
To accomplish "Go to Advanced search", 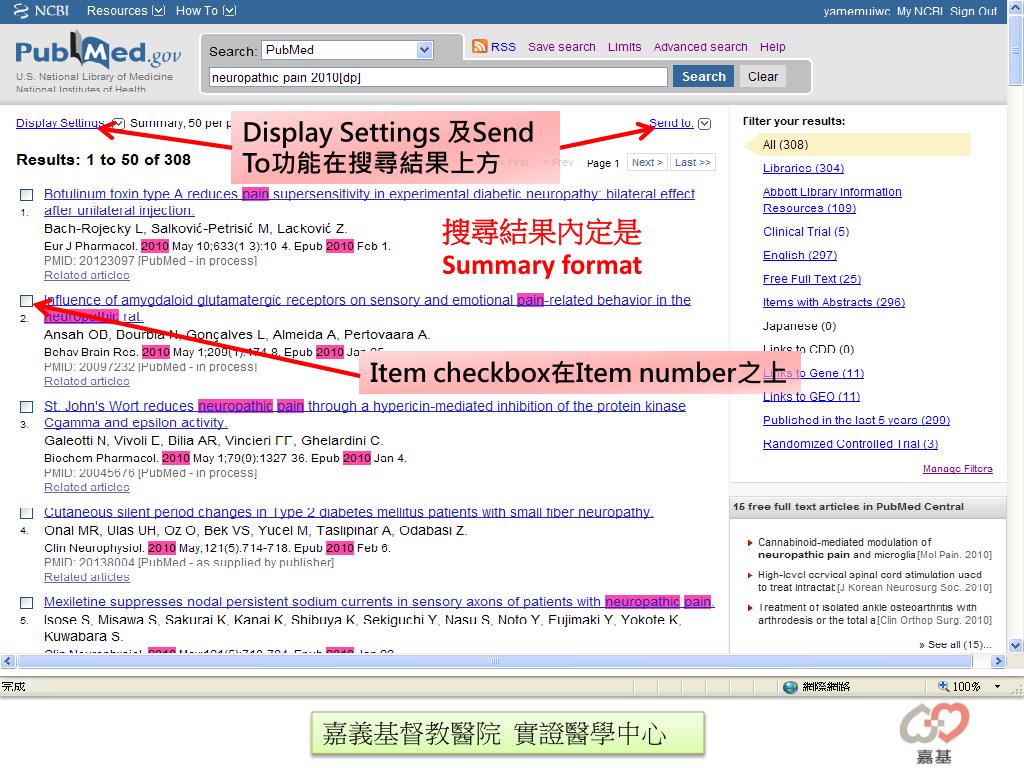I will pos(700,47).
